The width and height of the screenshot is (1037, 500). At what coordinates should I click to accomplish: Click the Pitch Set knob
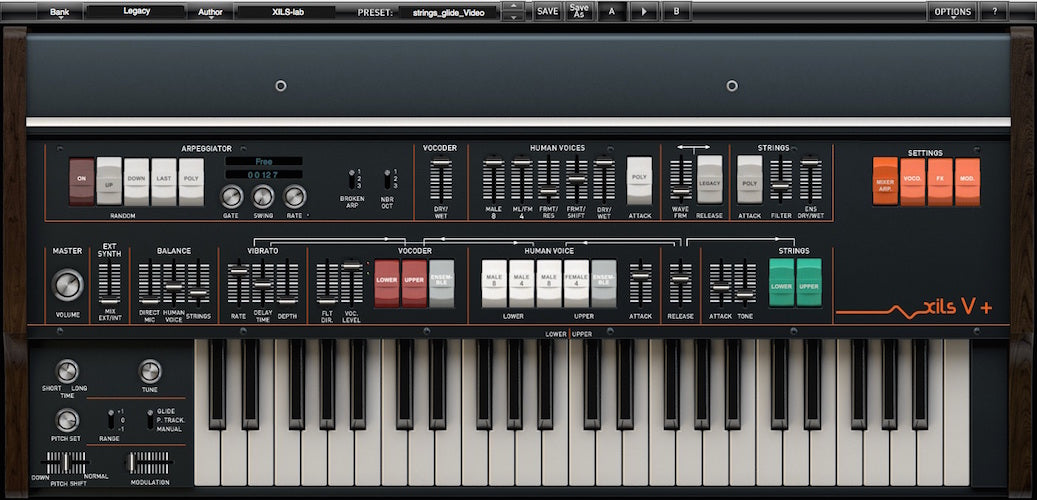(67, 420)
